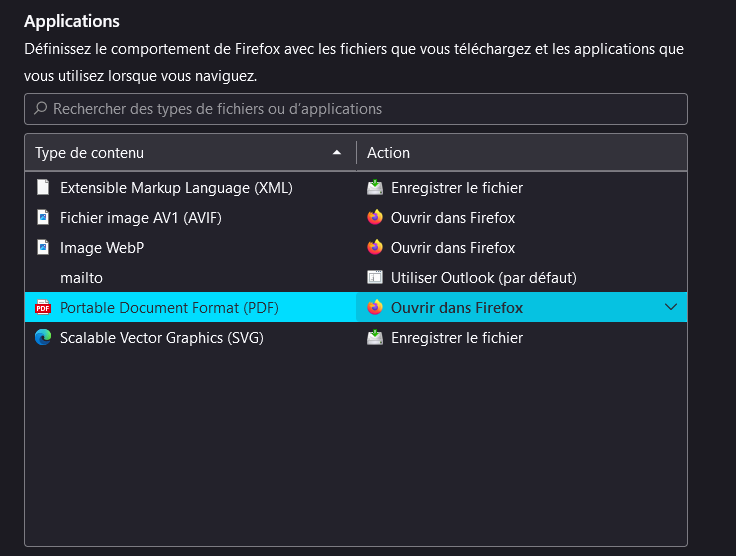
Task: Click the XML file type document icon
Action: click(42, 187)
